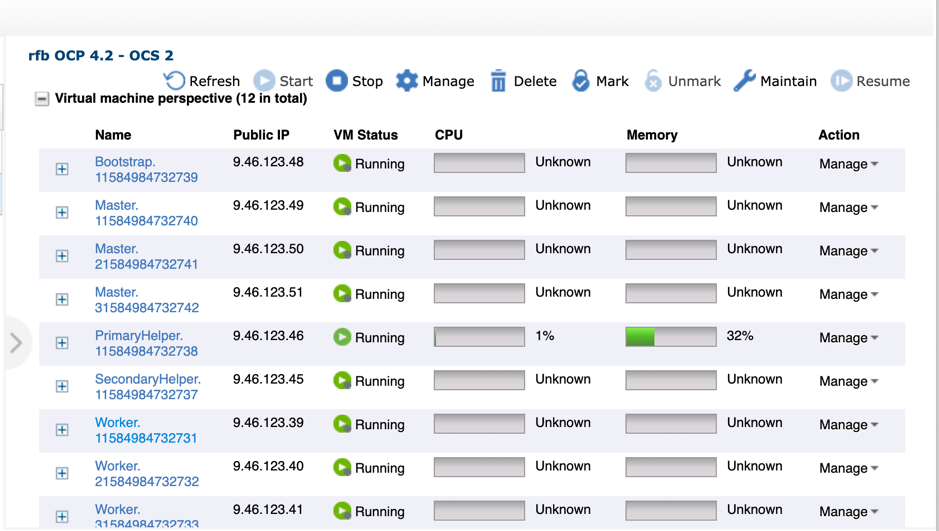The image size is (939, 531).
Task: Open the Master.21584984732741 link
Action: click(146, 256)
